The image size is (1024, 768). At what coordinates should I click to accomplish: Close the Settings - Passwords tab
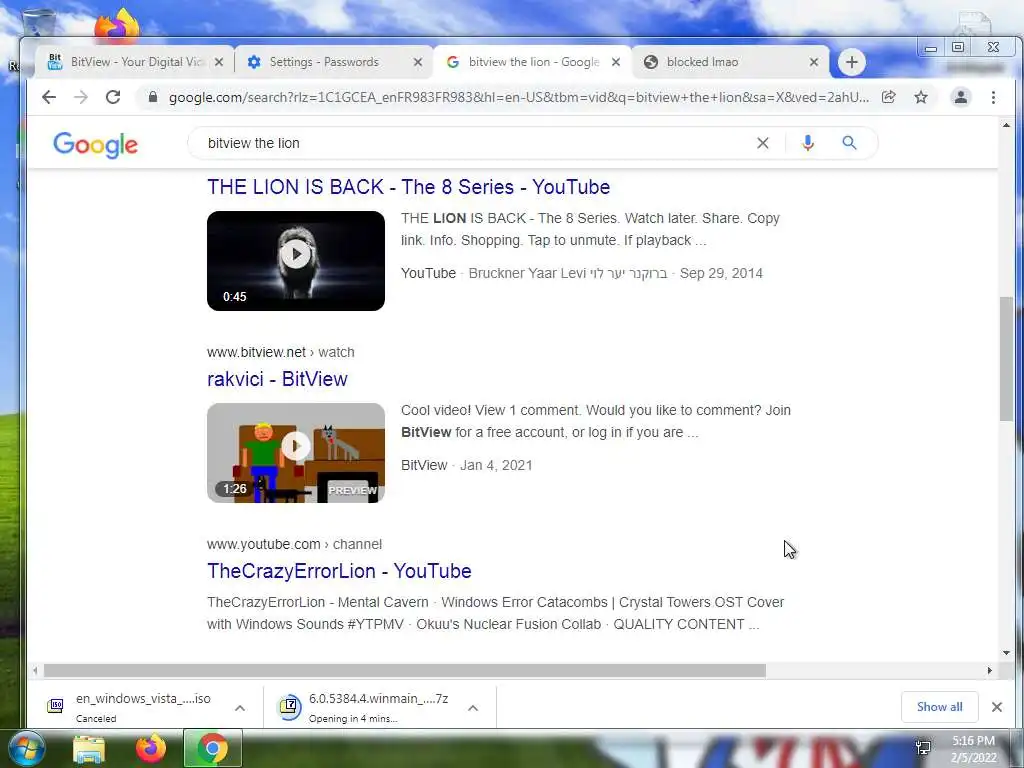[x=418, y=62]
